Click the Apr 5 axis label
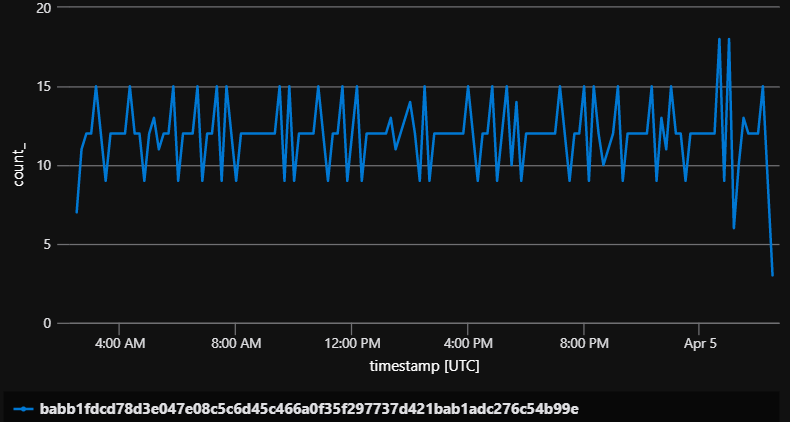This screenshot has height=422, width=790. [x=700, y=344]
